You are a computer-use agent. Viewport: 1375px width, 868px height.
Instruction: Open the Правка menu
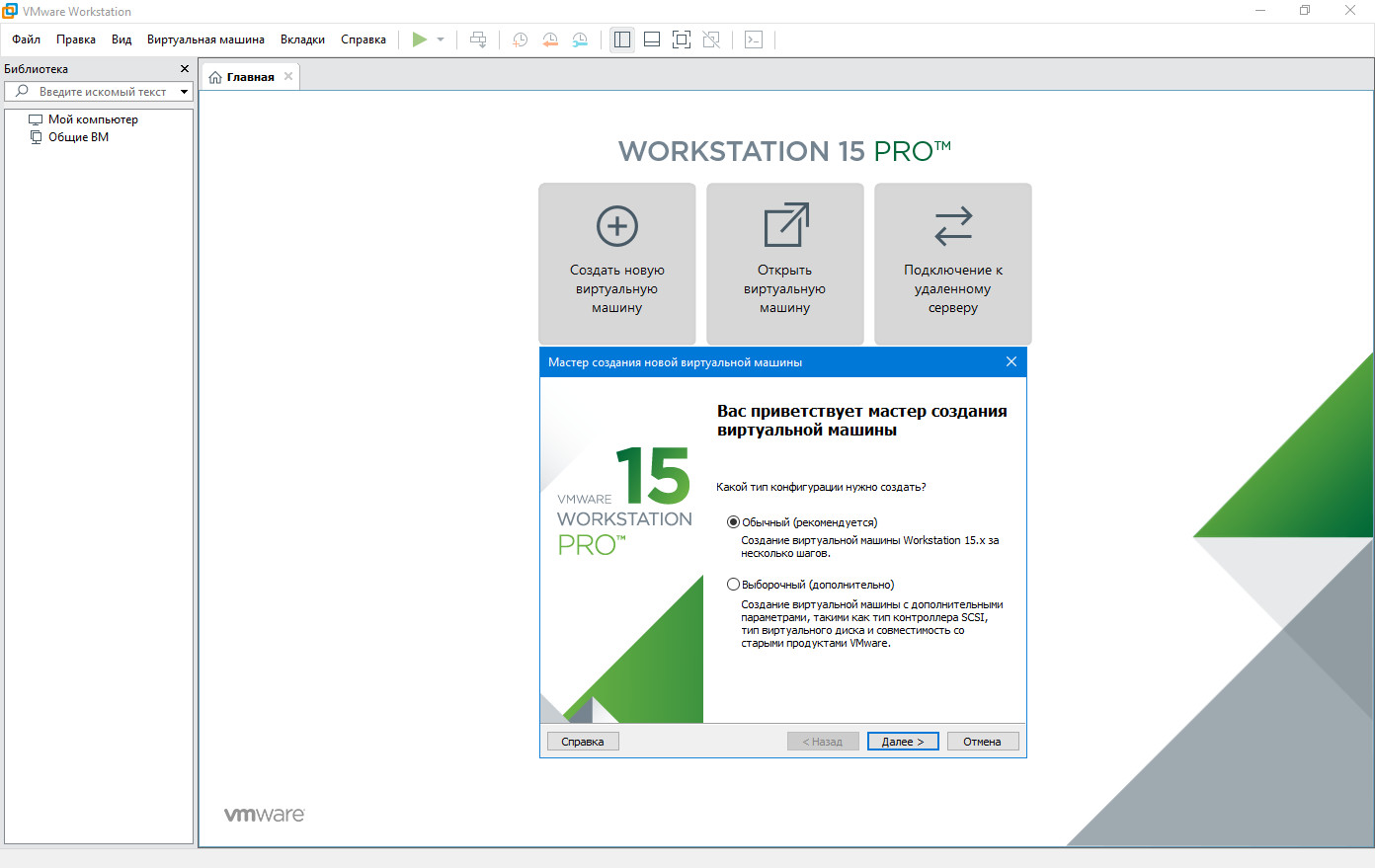pyautogui.click(x=76, y=39)
